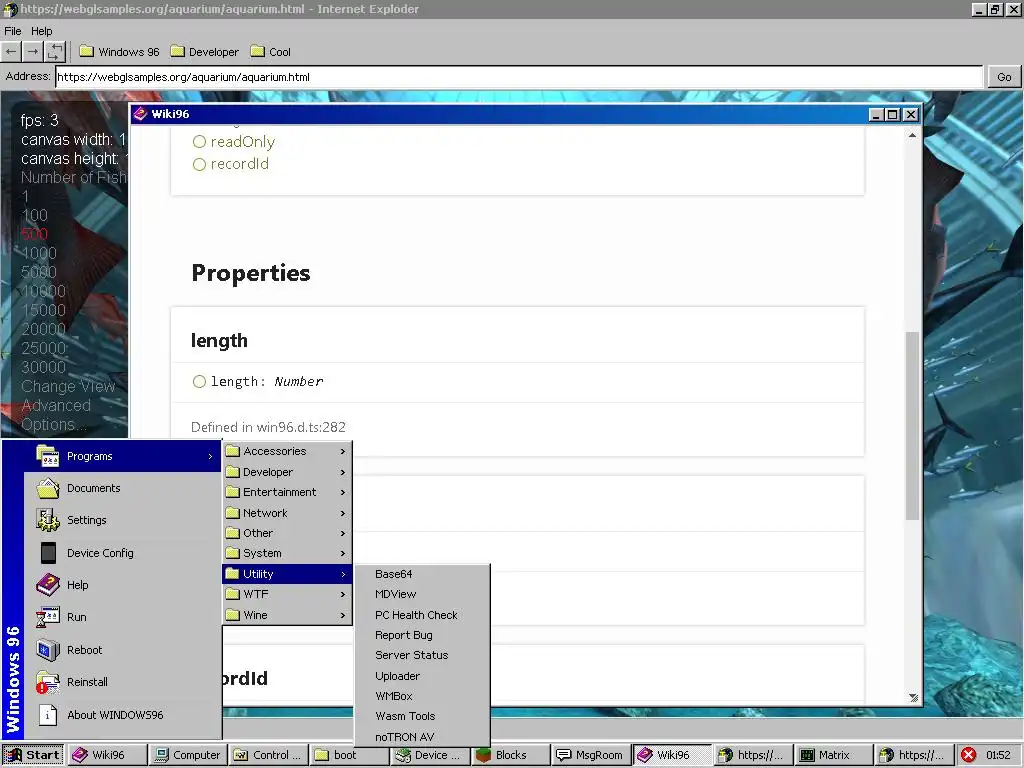The width and height of the screenshot is (1024, 768).
Task: Launch MDView from Utility menu
Action: pos(422,594)
